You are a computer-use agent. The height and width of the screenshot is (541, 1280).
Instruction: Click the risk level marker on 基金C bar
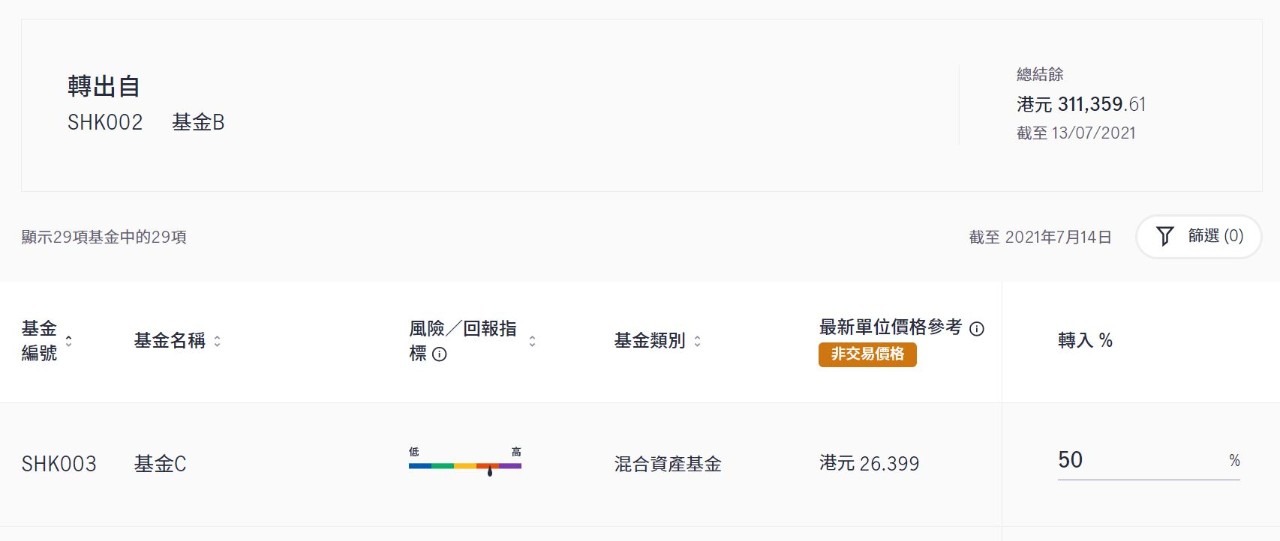click(490, 470)
